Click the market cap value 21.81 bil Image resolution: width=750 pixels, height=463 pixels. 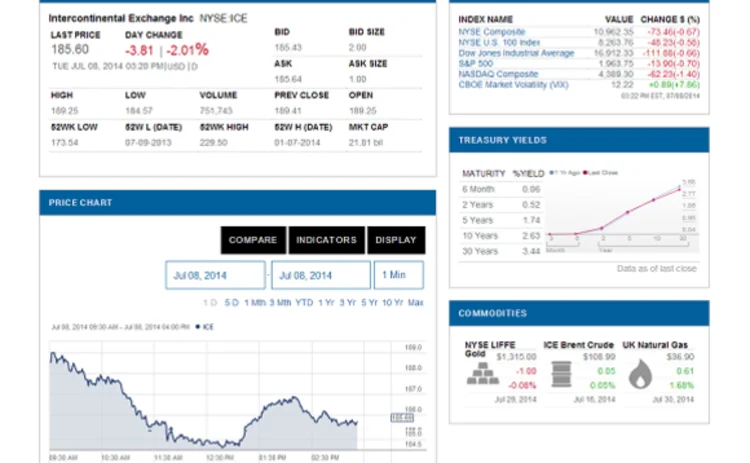pos(365,143)
